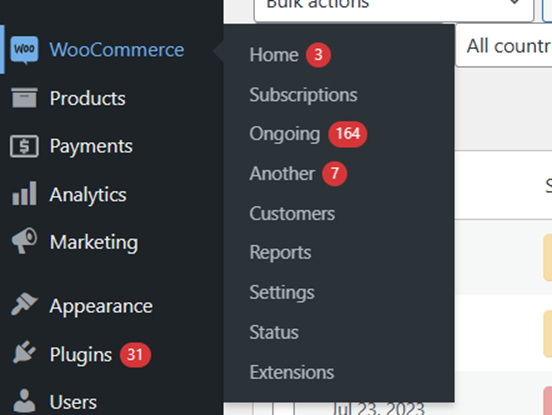Screen dimensions: 552x415
Task: Click the Users person icon
Action: (x=24, y=401)
